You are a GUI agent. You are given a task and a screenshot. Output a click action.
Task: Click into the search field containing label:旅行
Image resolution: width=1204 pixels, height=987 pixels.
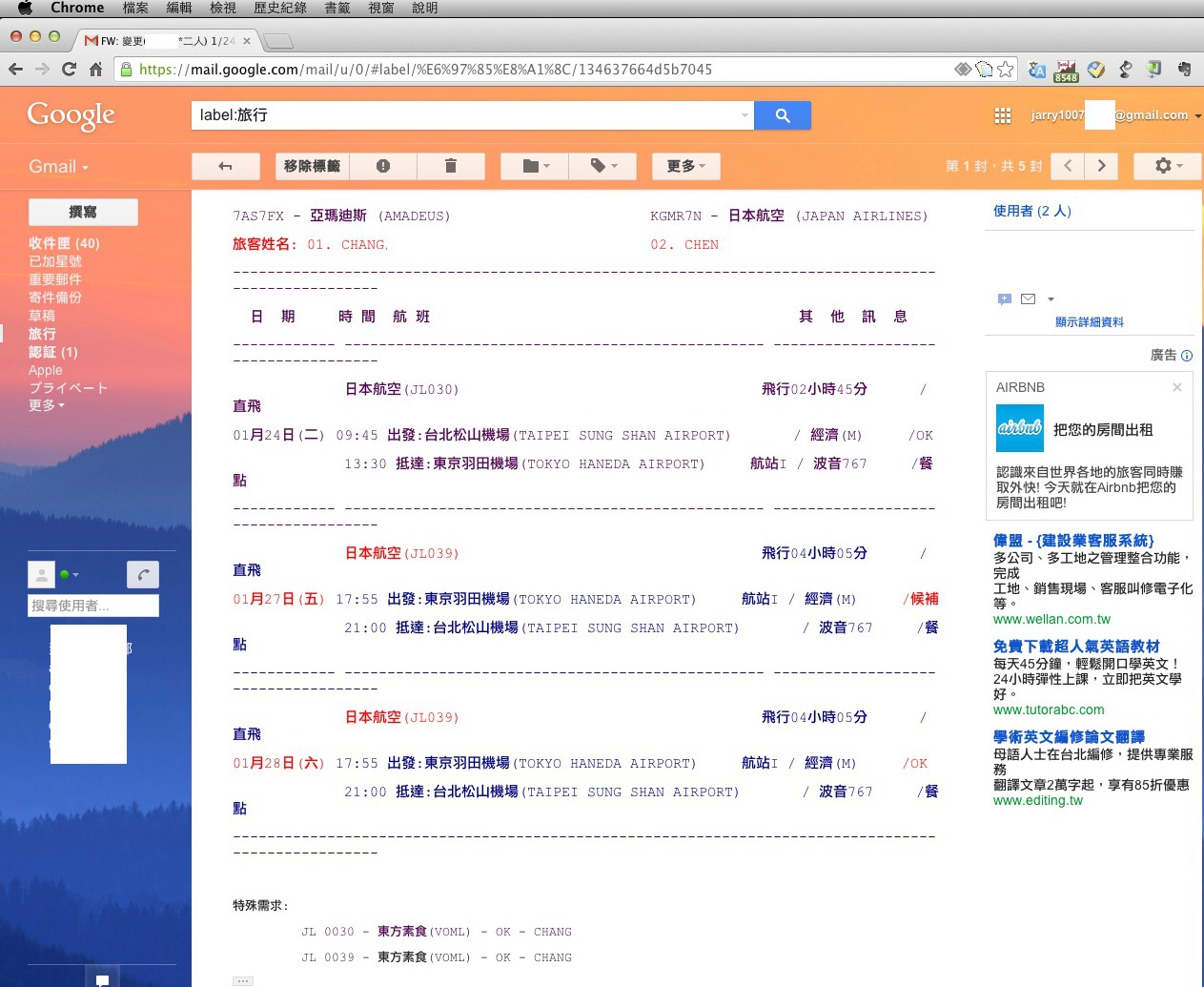(464, 115)
